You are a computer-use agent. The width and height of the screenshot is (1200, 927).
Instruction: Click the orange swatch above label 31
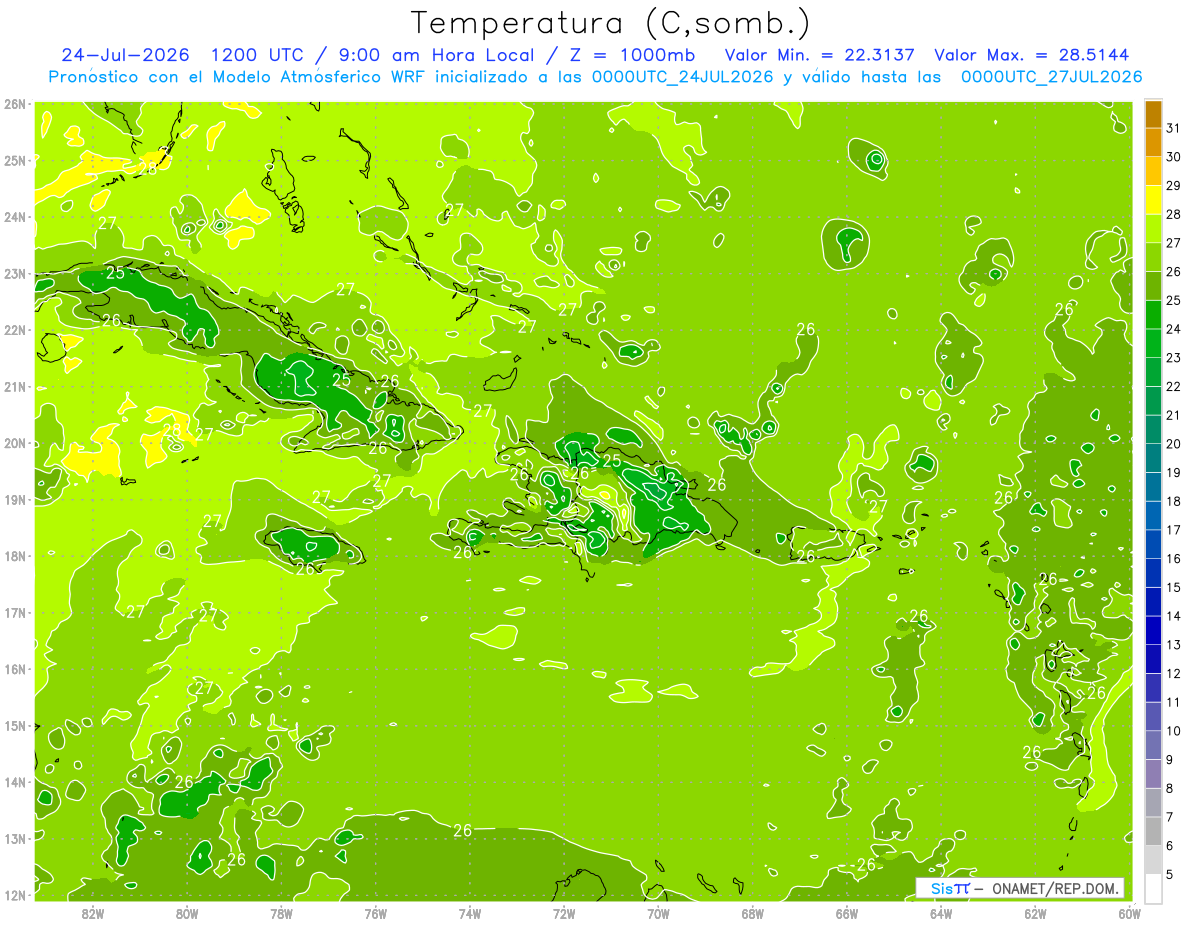pos(1153,115)
